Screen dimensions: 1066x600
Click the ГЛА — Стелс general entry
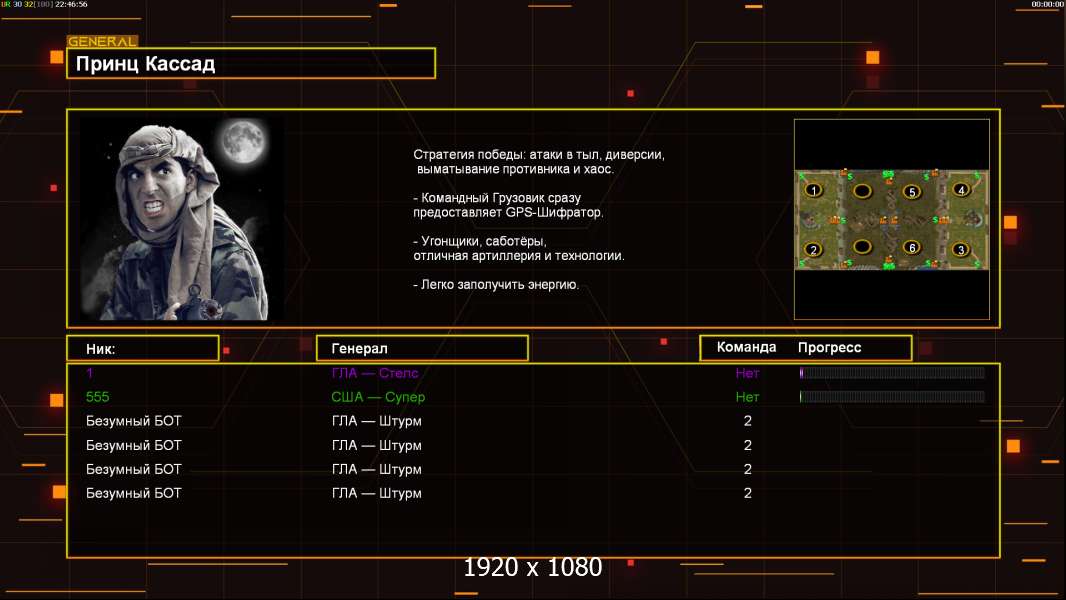pos(375,373)
